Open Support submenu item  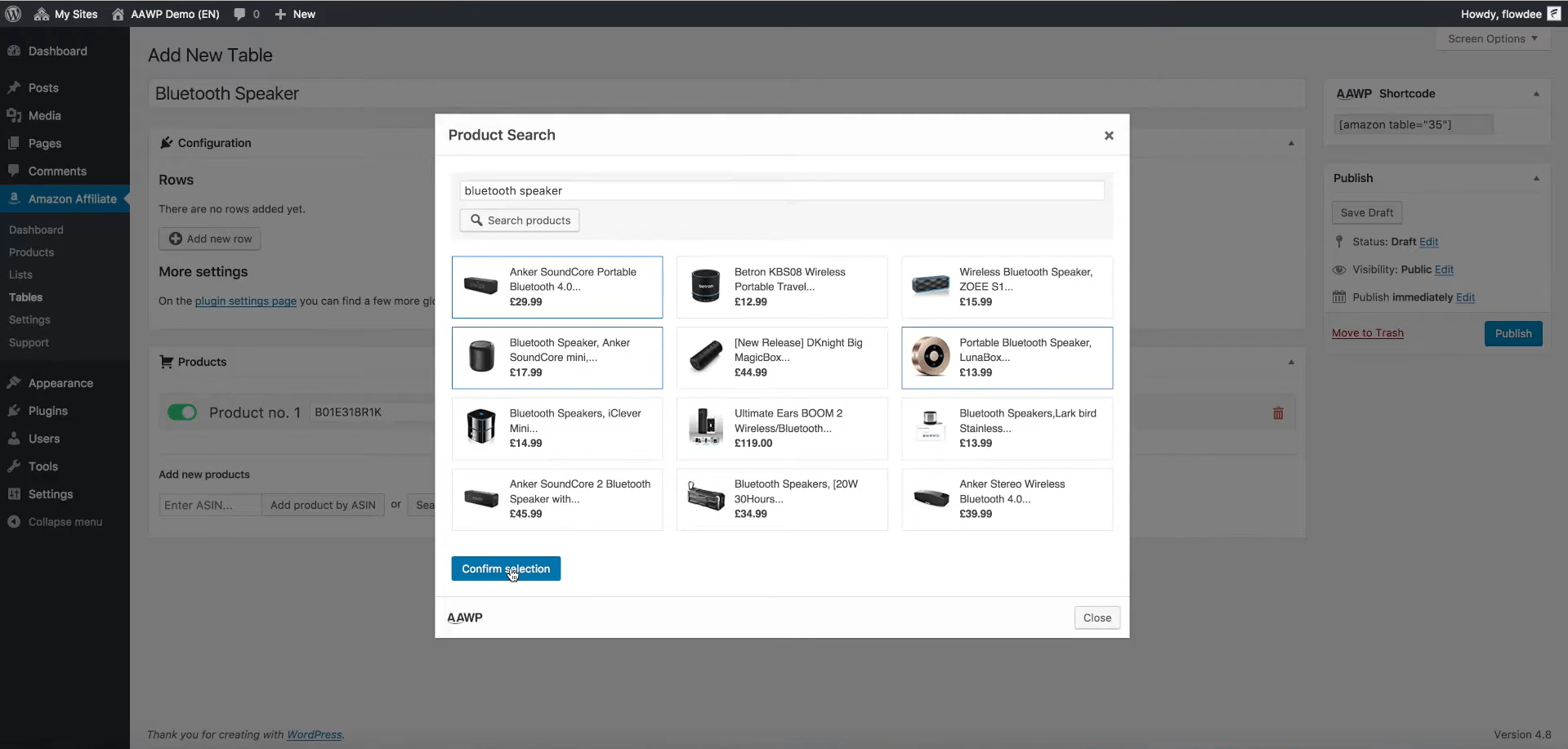(x=29, y=342)
